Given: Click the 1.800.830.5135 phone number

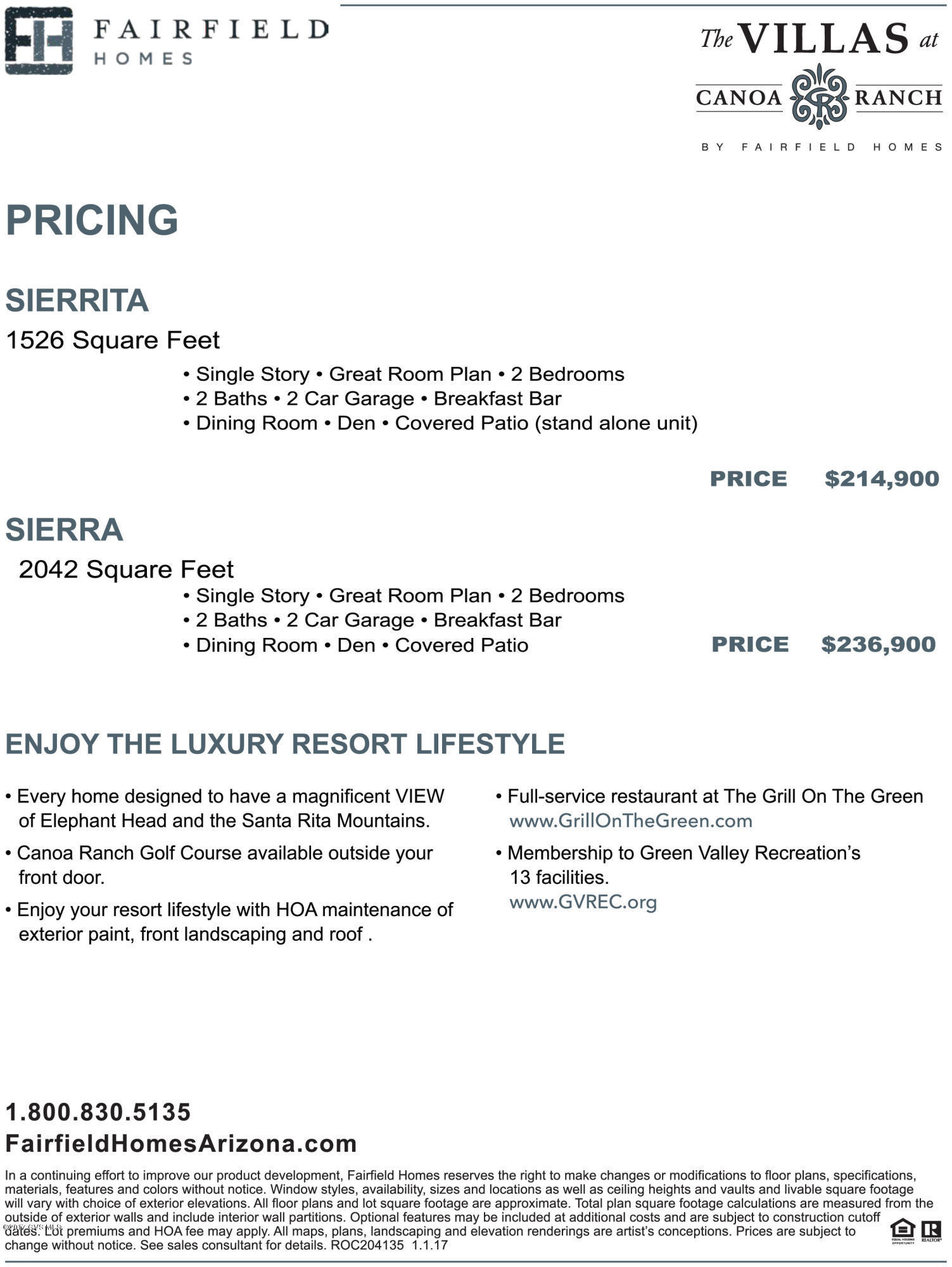Looking at the screenshot, I should 98,1112.
